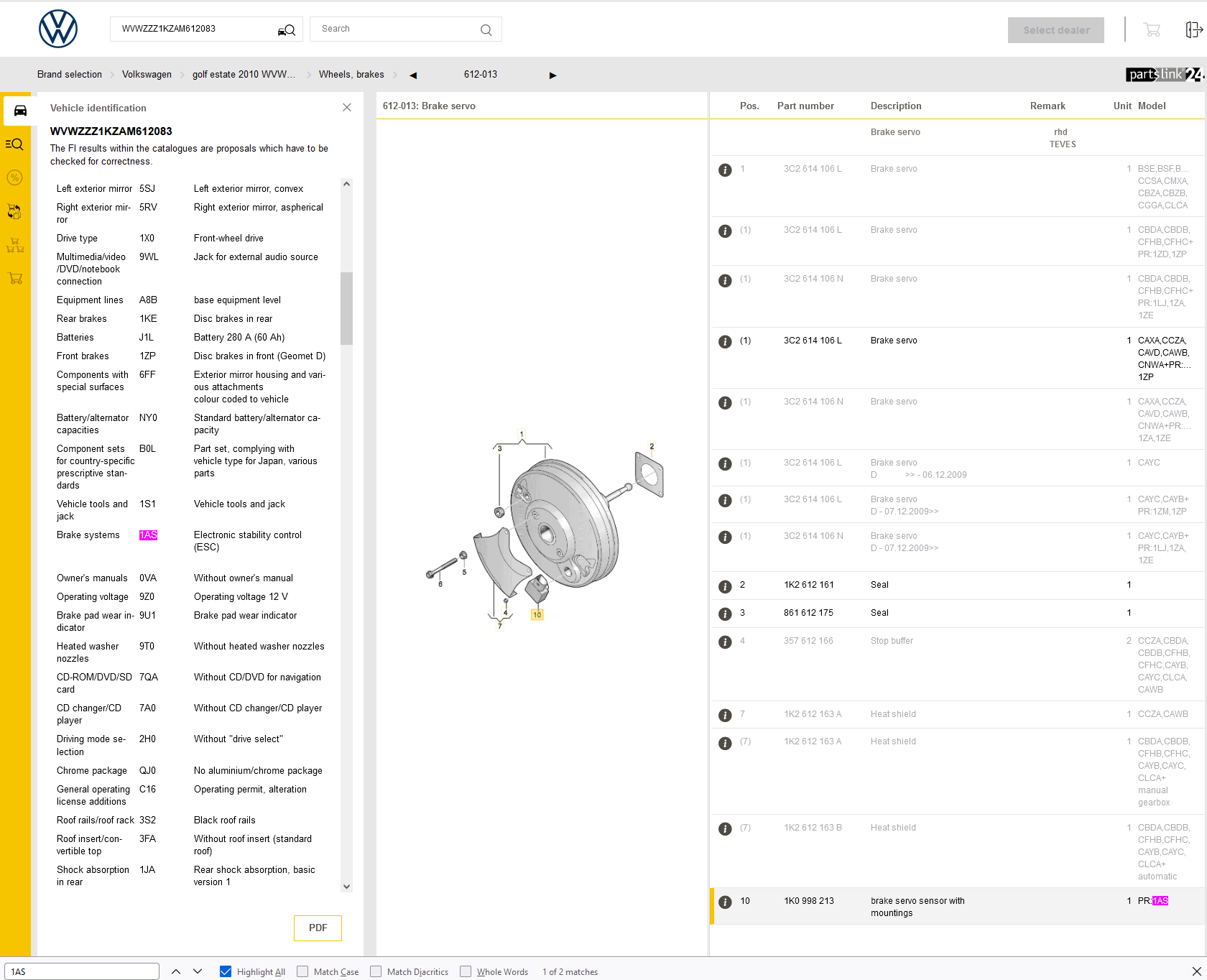Click the logout door icon
The width and height of the screenshot is (1207, 980).
(1193, 29)
